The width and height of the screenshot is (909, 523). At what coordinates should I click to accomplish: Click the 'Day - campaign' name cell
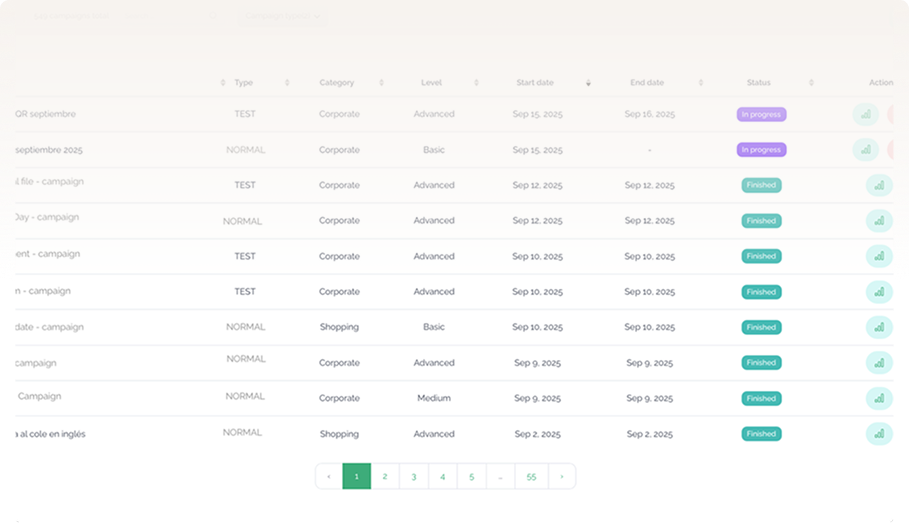point(48,217)
